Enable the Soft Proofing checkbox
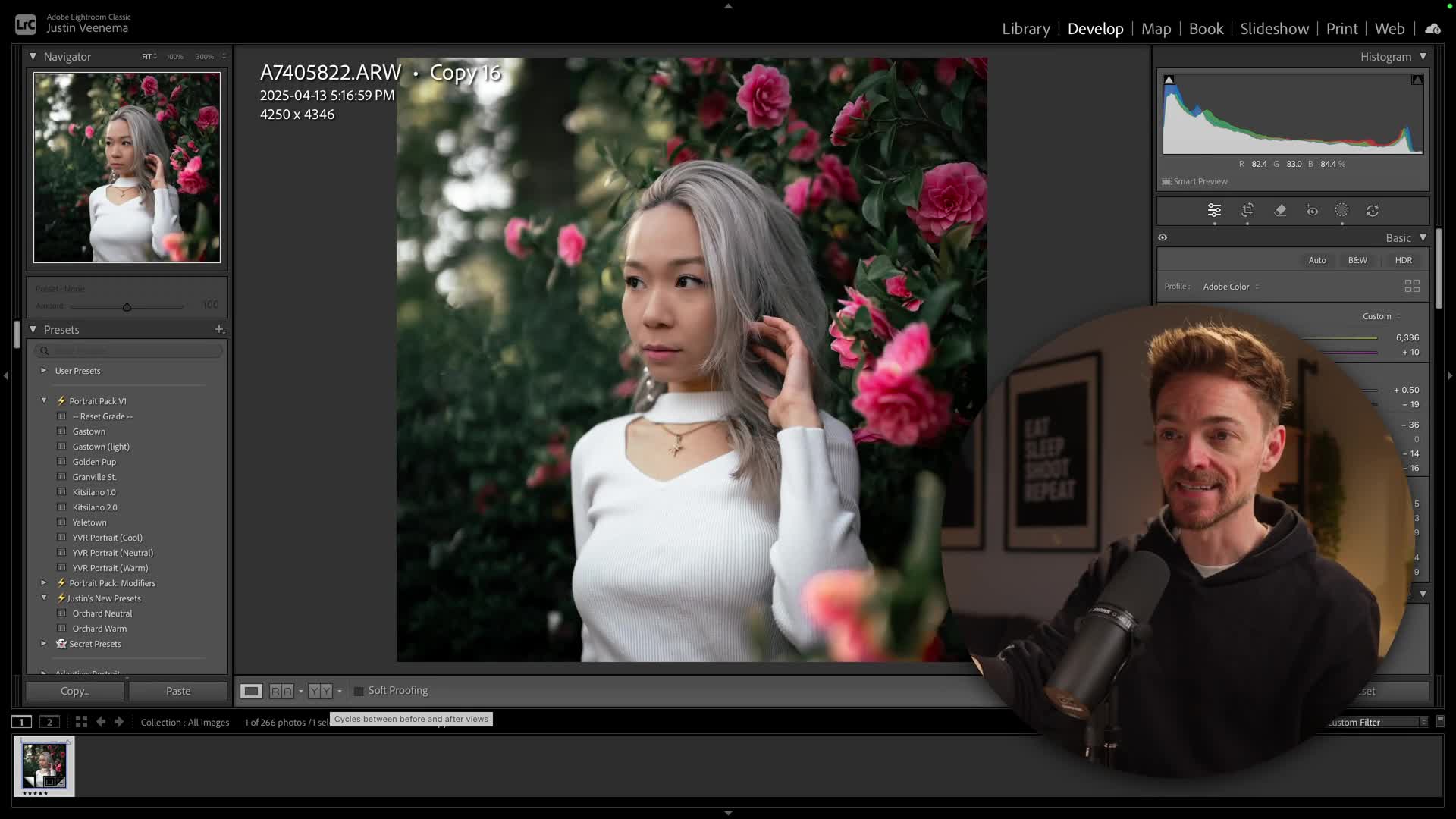This screenshot has height=819, width=1456. click(x=359, y=691)
